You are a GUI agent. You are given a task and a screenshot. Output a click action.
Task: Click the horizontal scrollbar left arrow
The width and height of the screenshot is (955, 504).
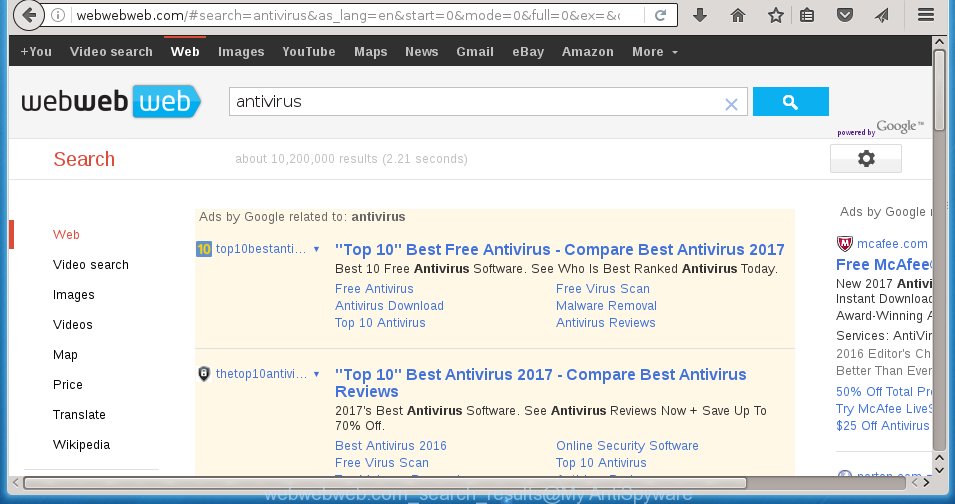pos(16,483)
